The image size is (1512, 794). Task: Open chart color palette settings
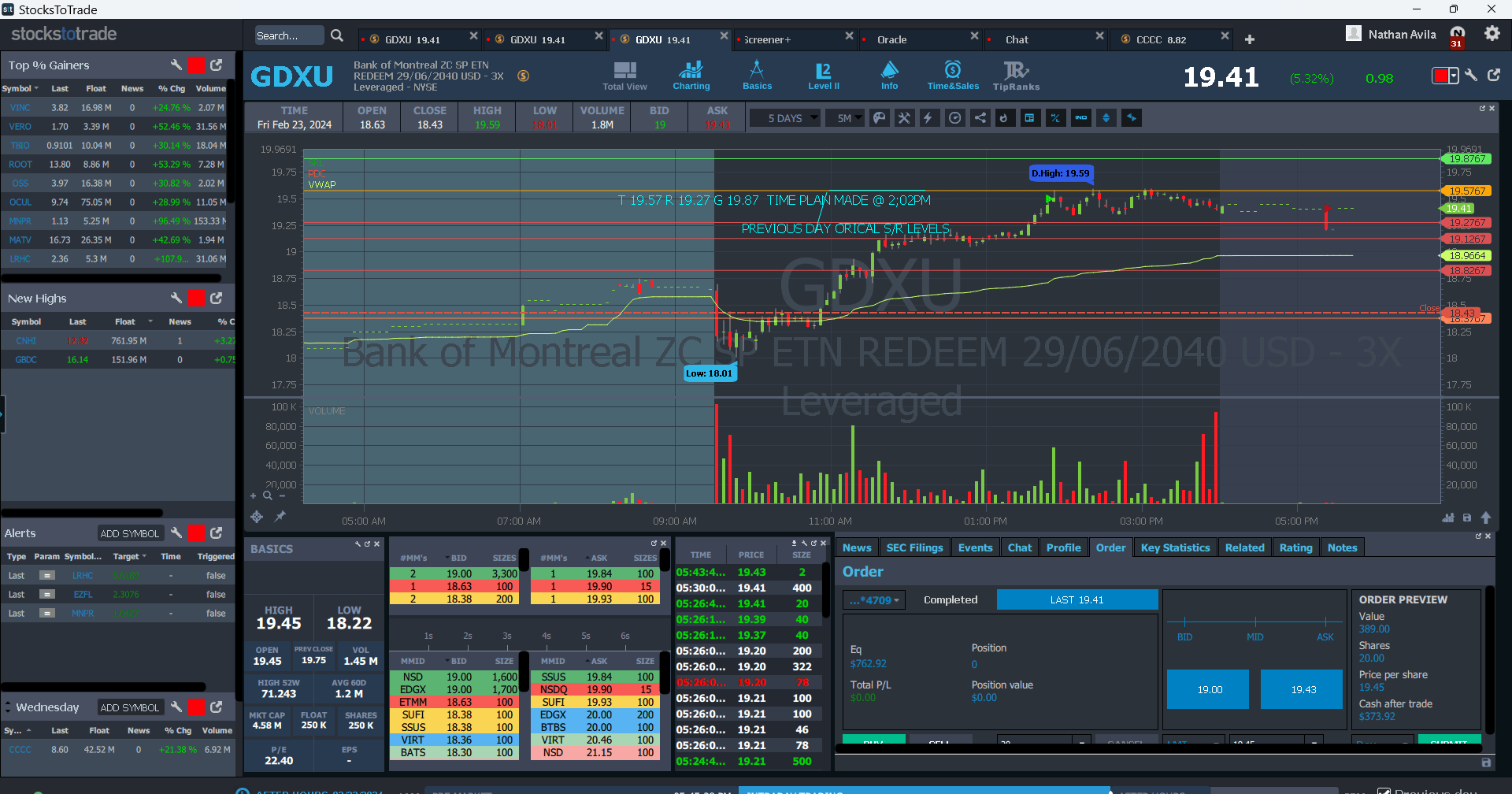click(x=880, y=118)
